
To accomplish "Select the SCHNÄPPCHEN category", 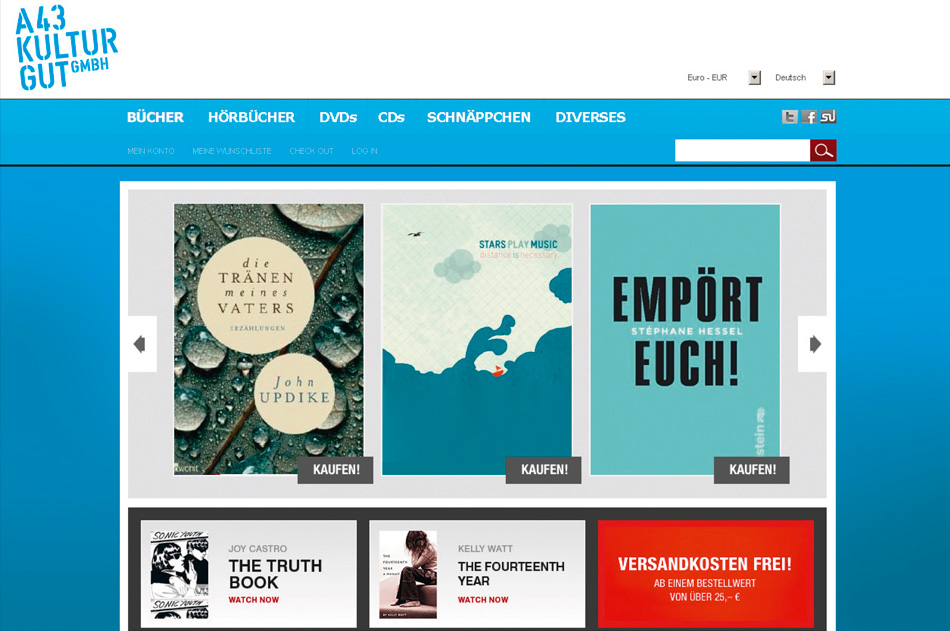I will click(479, 117).
